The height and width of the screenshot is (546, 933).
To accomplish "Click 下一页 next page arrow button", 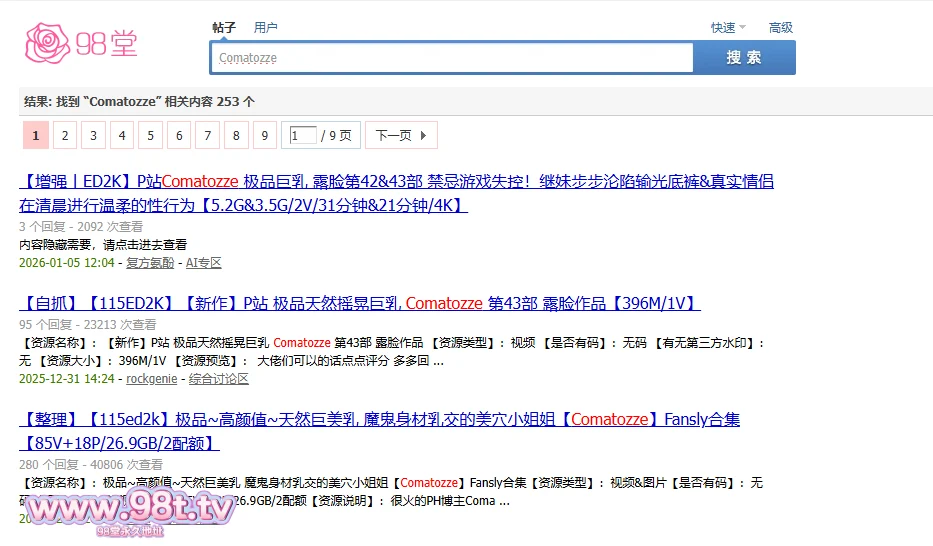I will 401,136.
